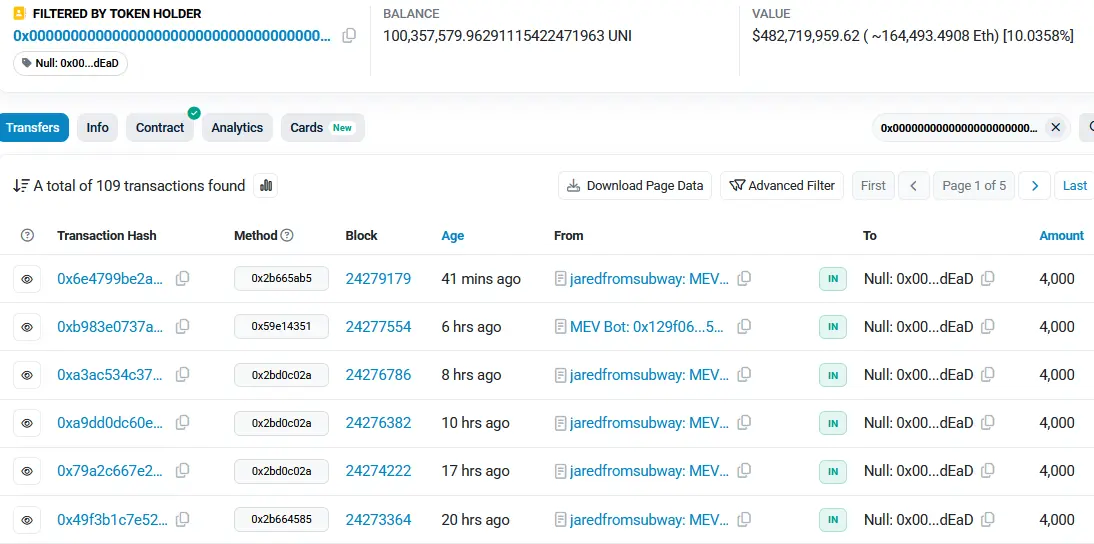Open block 24279179
1094x544 pixels.
(378, 279)
